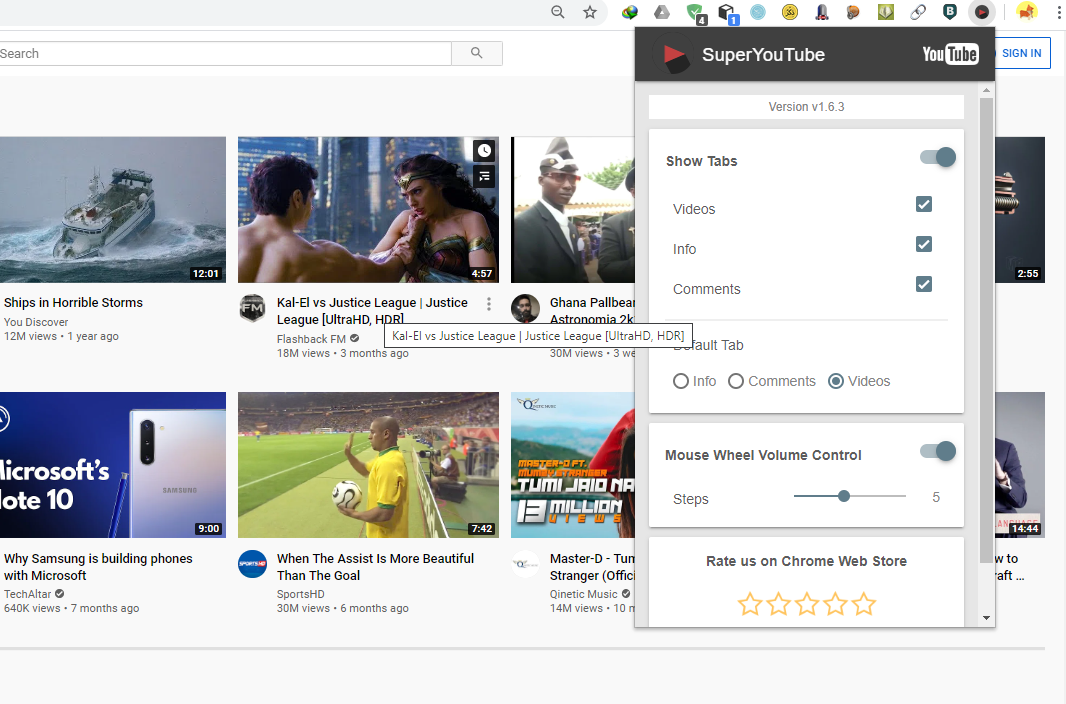Bookmark this page with the star icon
1066x704 pixels.
pos(590,12)
